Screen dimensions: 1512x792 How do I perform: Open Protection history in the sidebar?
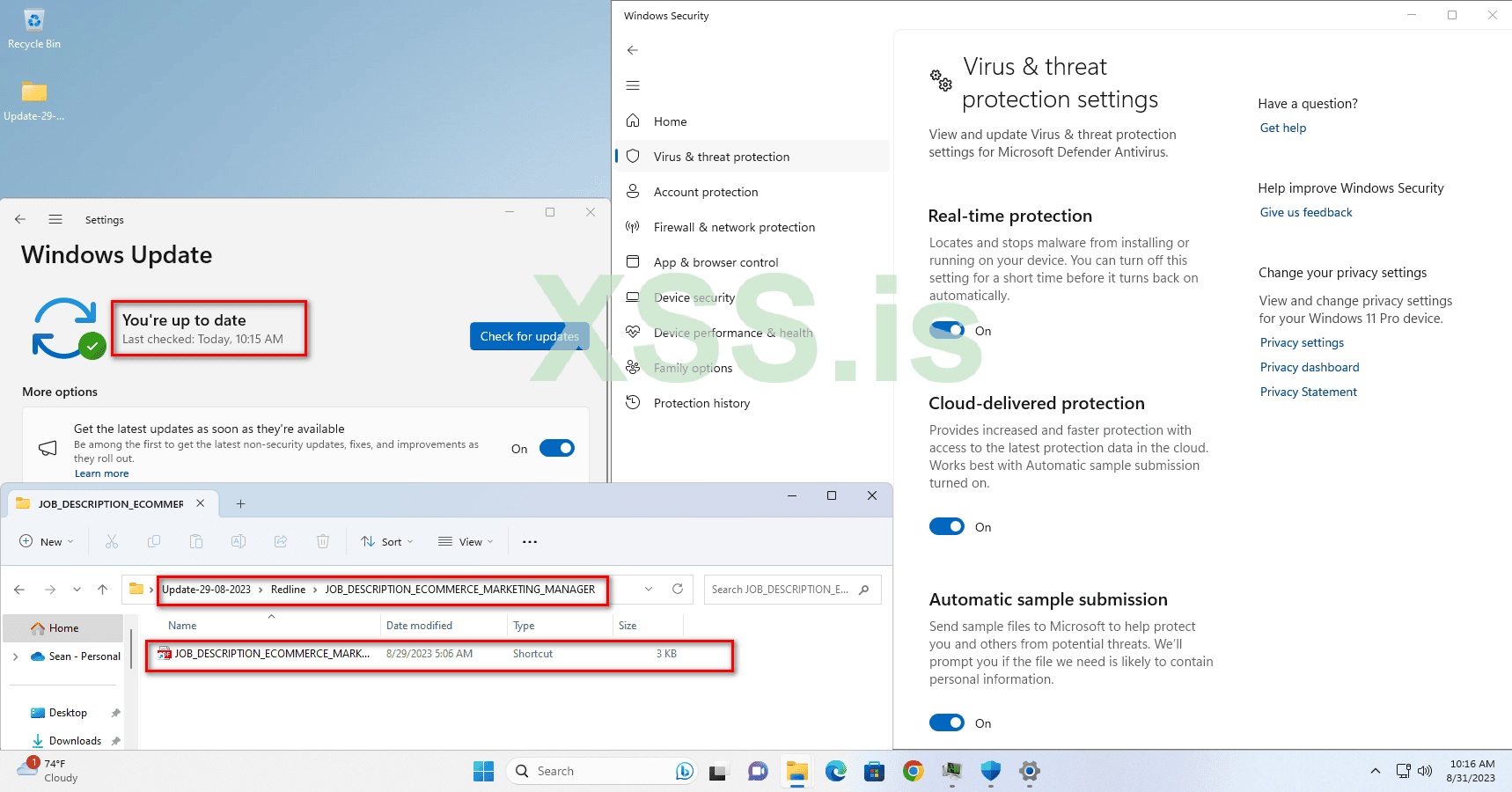(x=752, y=403)
